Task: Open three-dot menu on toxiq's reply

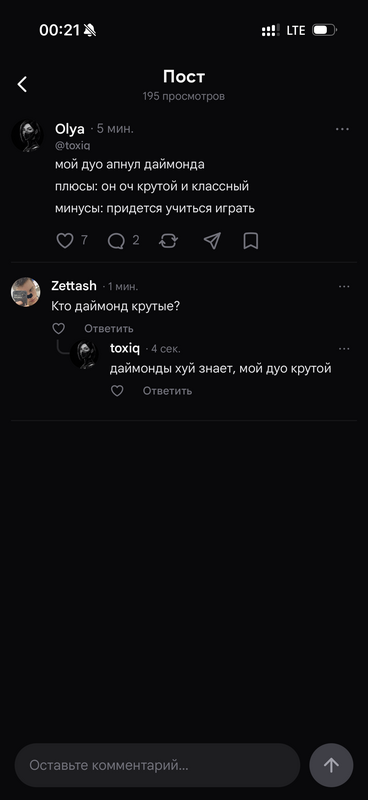Action: [345, 349]
